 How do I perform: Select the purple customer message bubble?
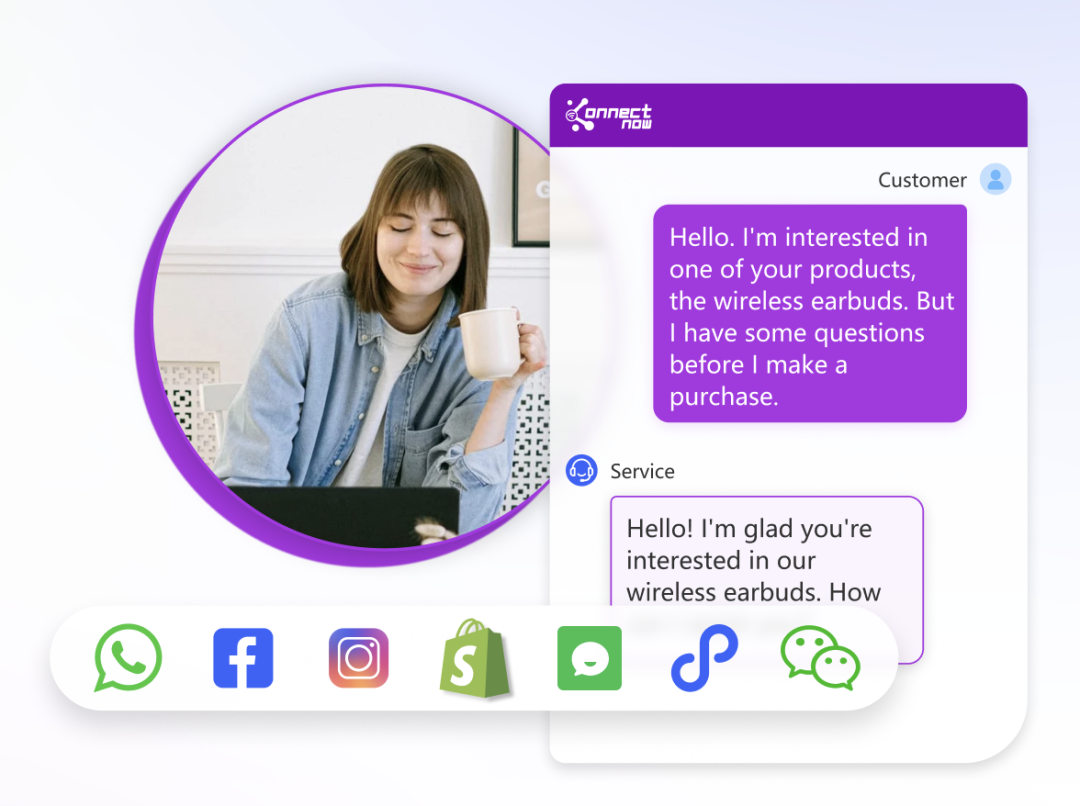[x=810, y=313]
